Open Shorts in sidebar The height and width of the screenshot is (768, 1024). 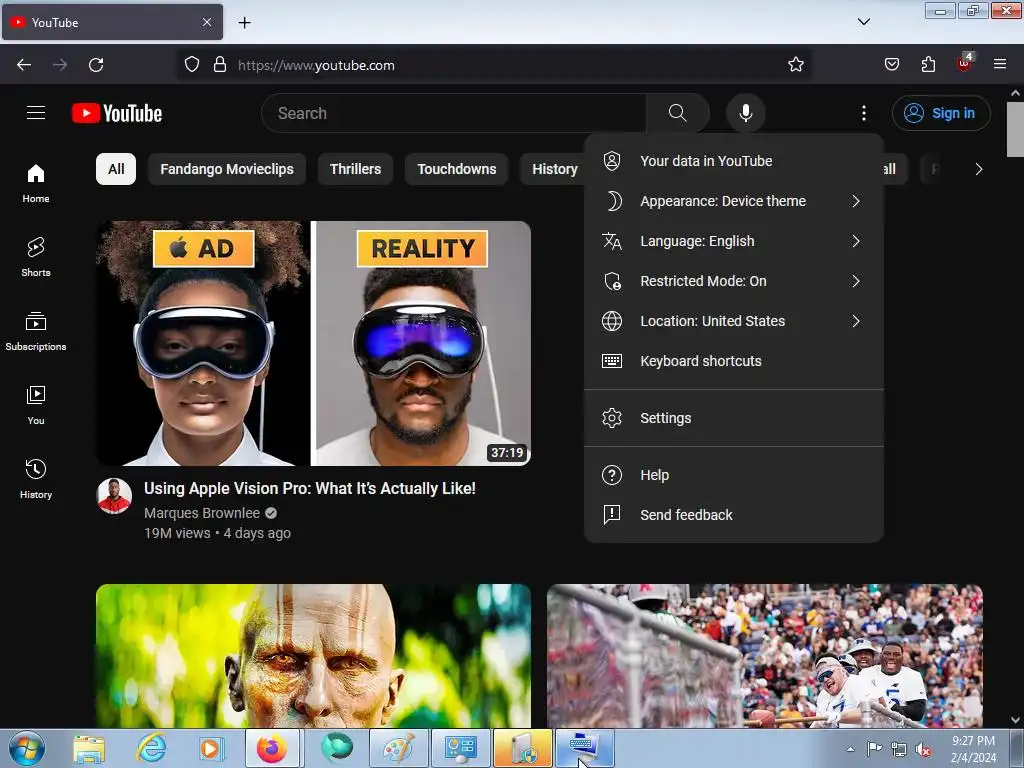click(36, 257)
